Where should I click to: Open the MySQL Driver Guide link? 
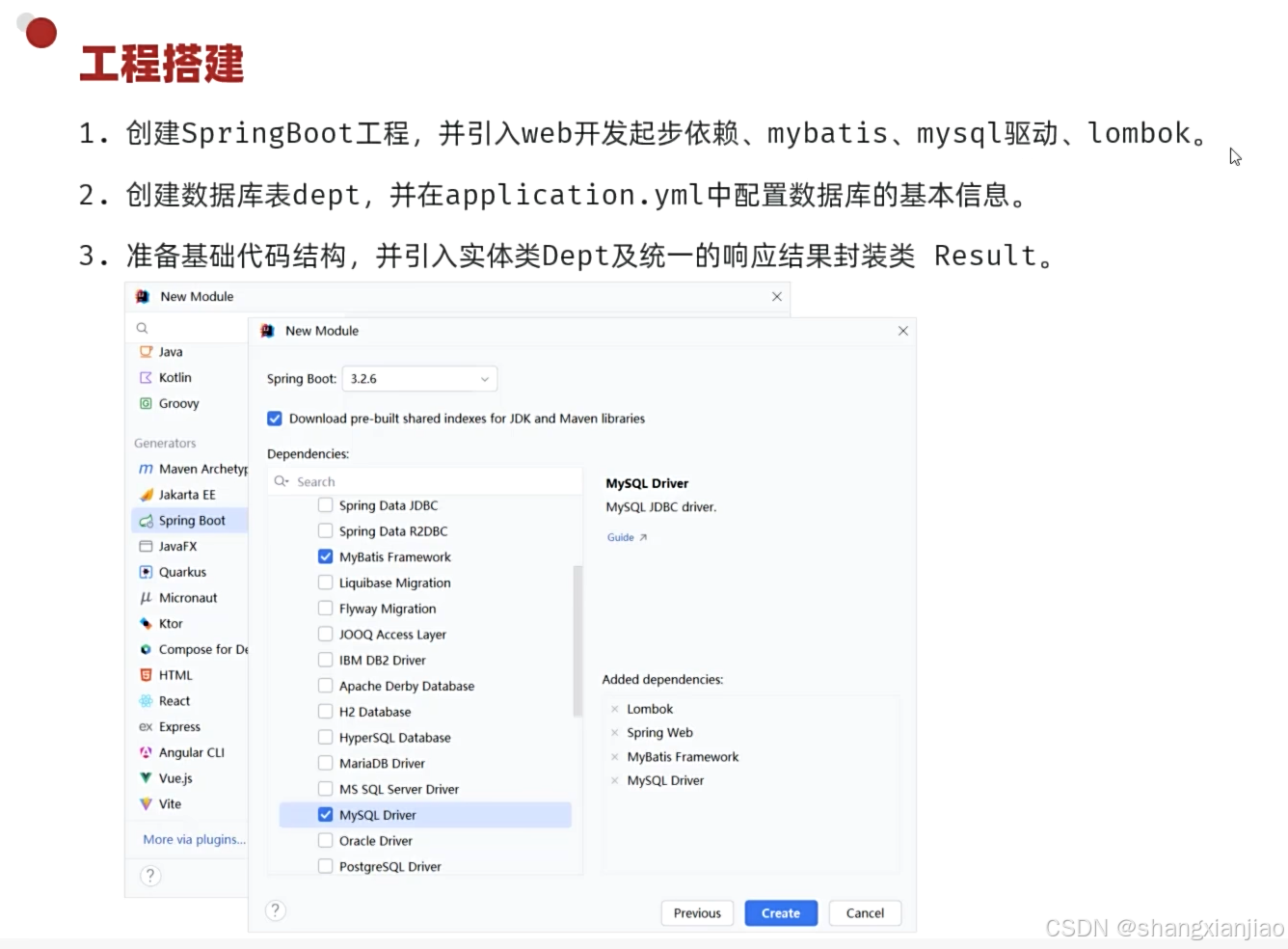pos(627,537)
